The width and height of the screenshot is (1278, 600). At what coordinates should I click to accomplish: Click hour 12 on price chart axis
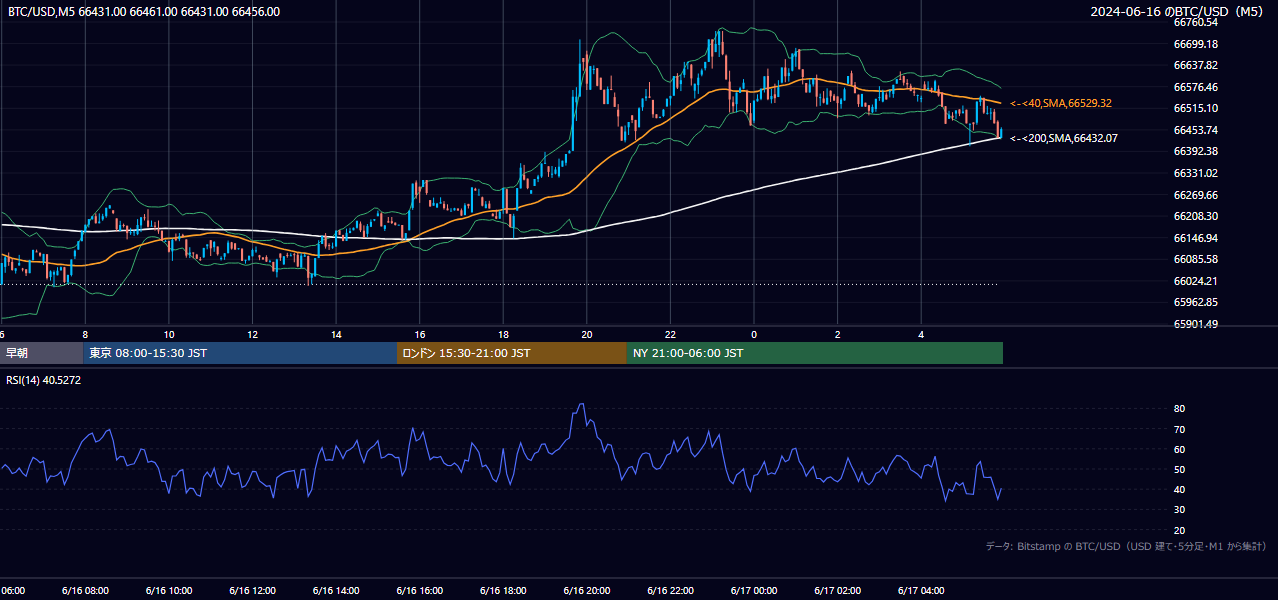(x=252, y=334)
